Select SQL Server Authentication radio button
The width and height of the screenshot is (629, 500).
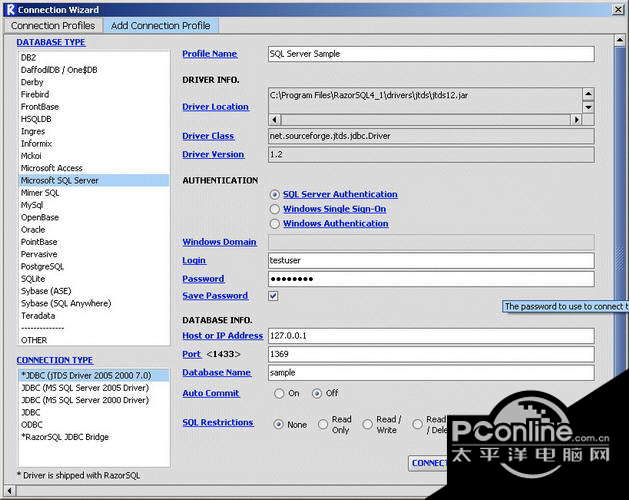[274, 195]
